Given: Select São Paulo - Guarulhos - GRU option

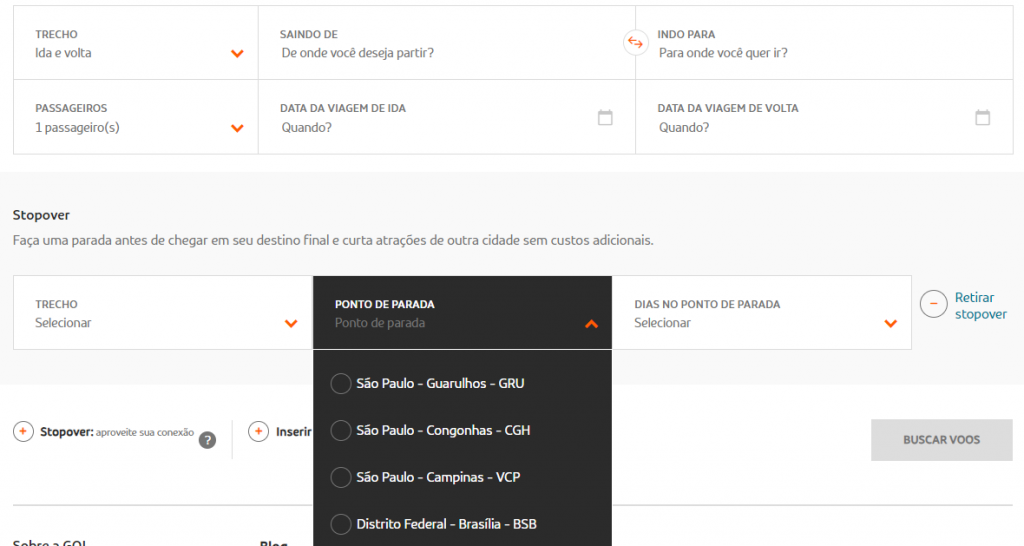Looking at the screenshot, I should tap(341, 383).
